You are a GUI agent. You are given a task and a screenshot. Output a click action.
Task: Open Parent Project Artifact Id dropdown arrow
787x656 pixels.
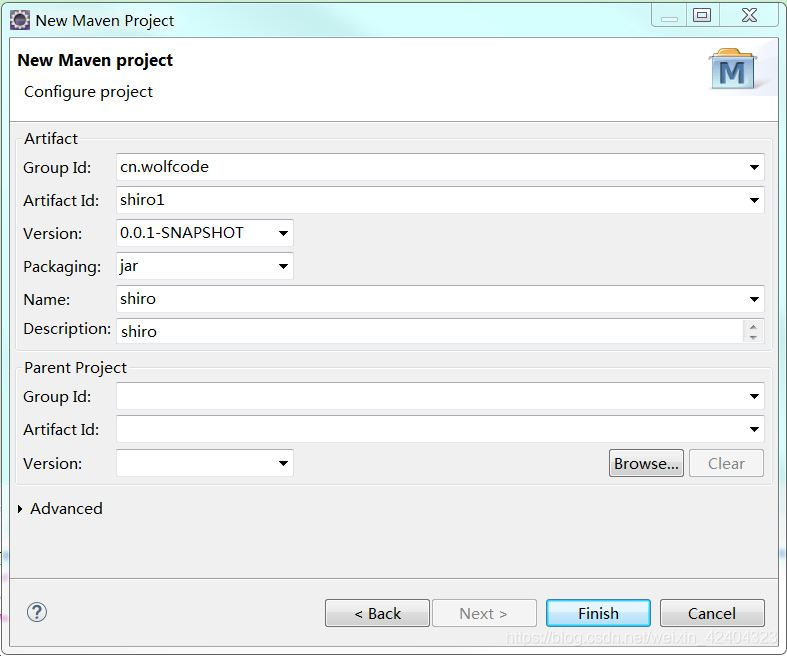click(754, 429)
